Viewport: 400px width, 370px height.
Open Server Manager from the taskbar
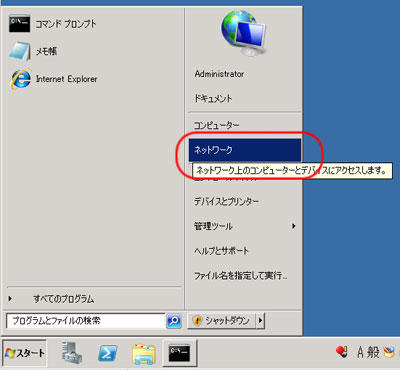point(72,353)
